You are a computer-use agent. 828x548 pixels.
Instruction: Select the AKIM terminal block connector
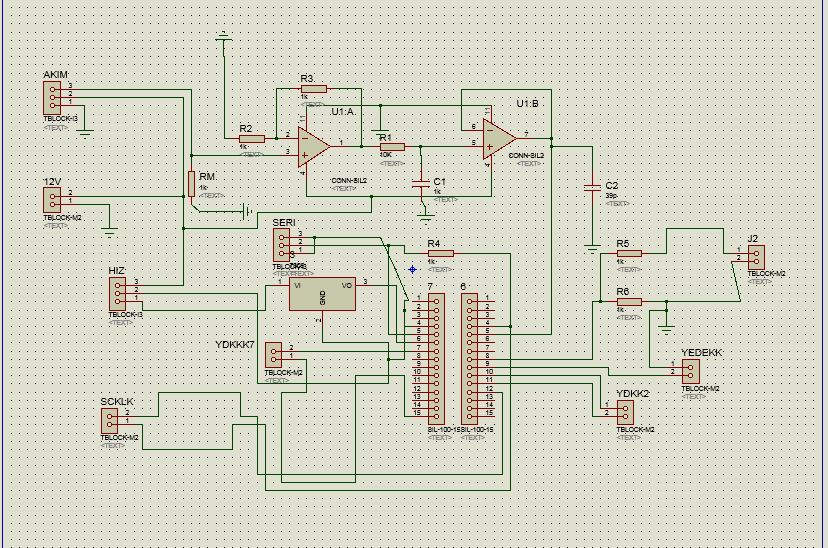pos(52,97)
